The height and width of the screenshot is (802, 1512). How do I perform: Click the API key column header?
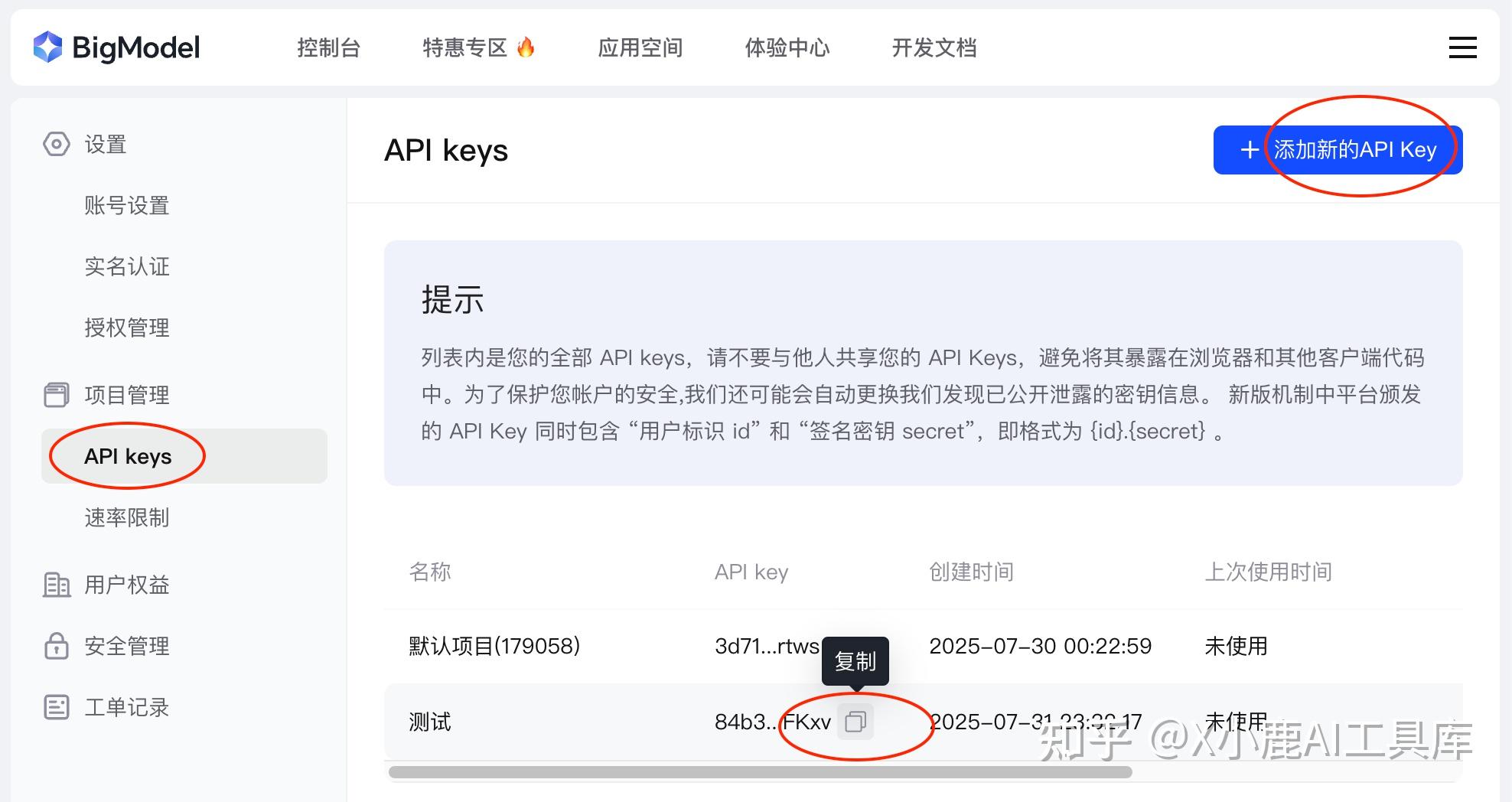tap(751, 572)
